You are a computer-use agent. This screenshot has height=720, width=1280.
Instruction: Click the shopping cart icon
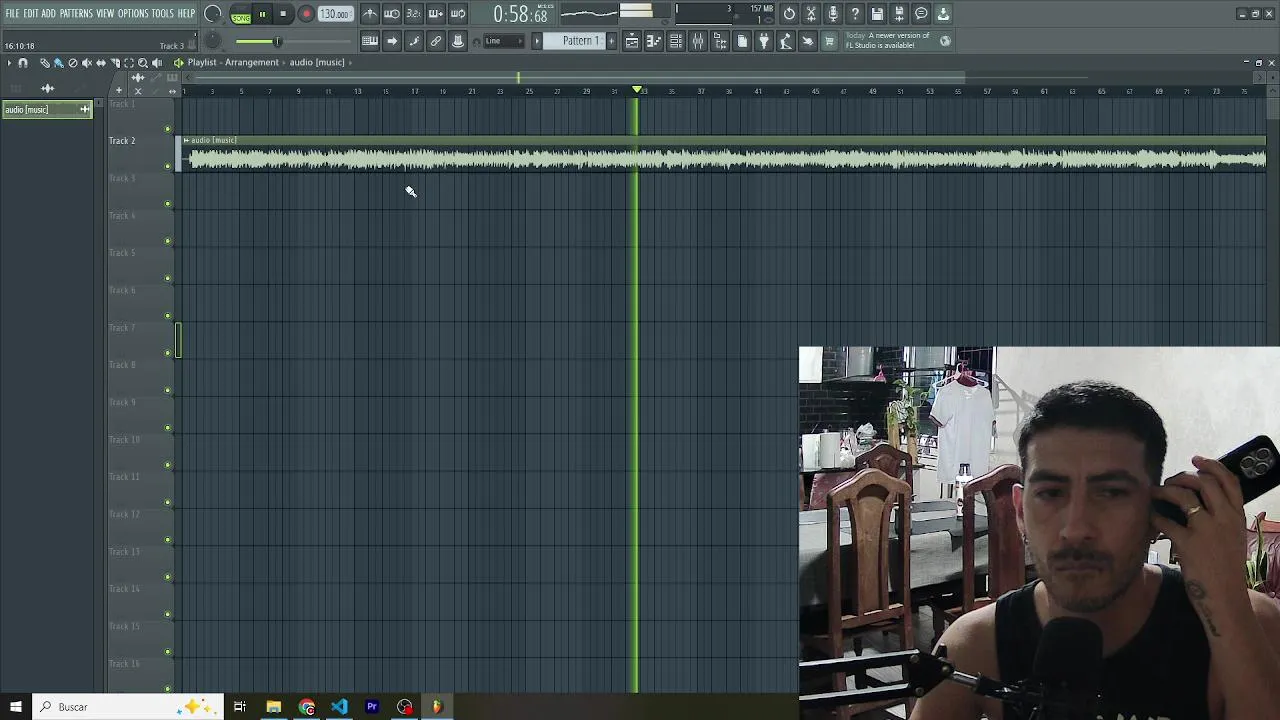point(830,41)
